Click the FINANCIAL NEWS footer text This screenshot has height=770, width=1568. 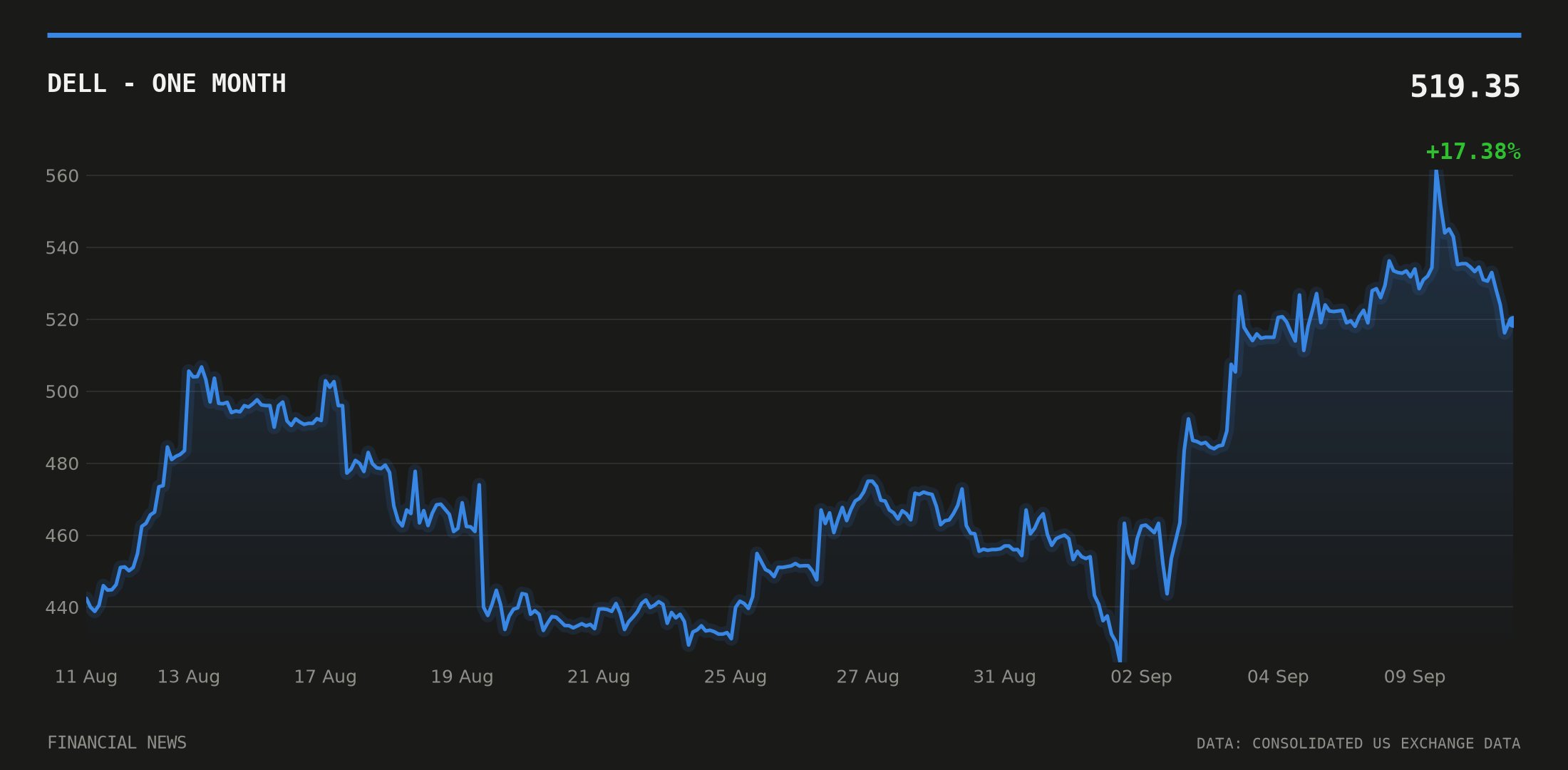pyautogui.click(x=117, y=744)
